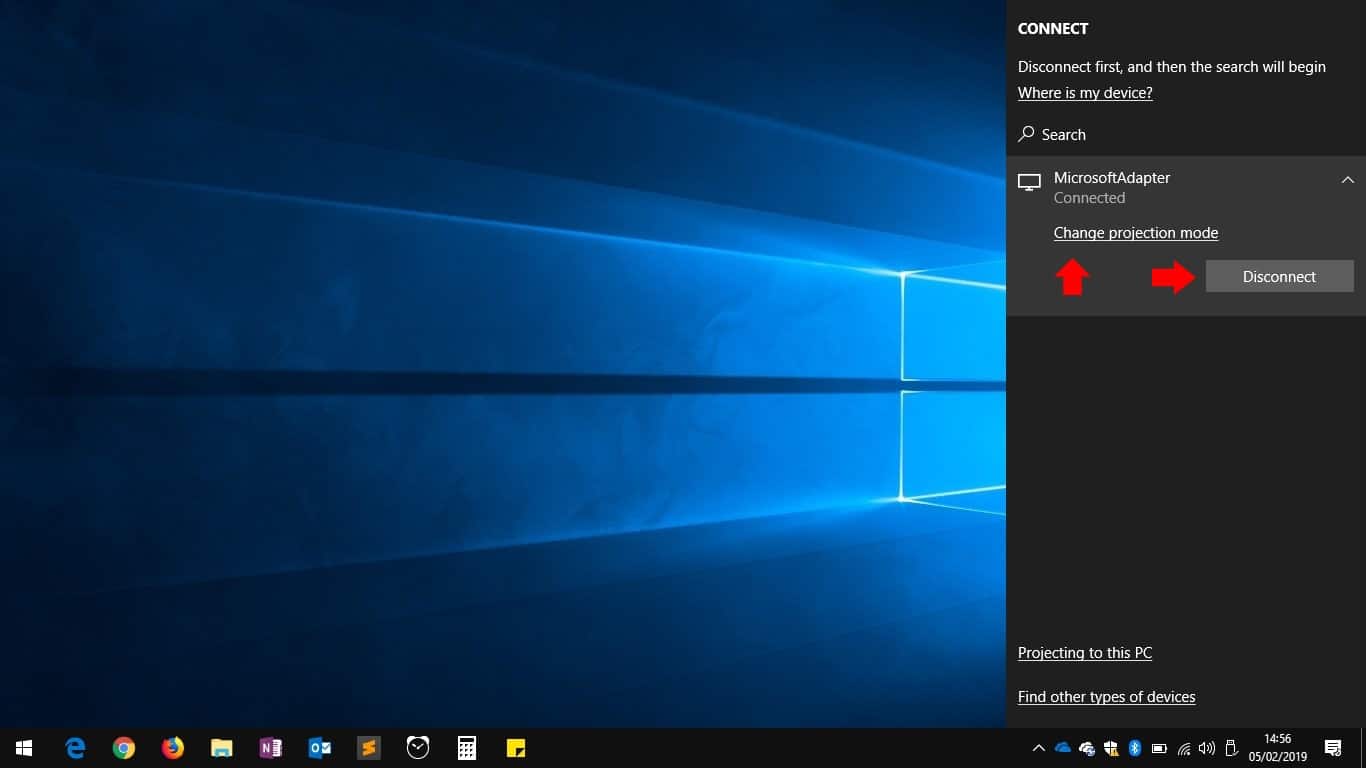
Task: Open the Projecting to this PC link
Action: pos(1085,653)
